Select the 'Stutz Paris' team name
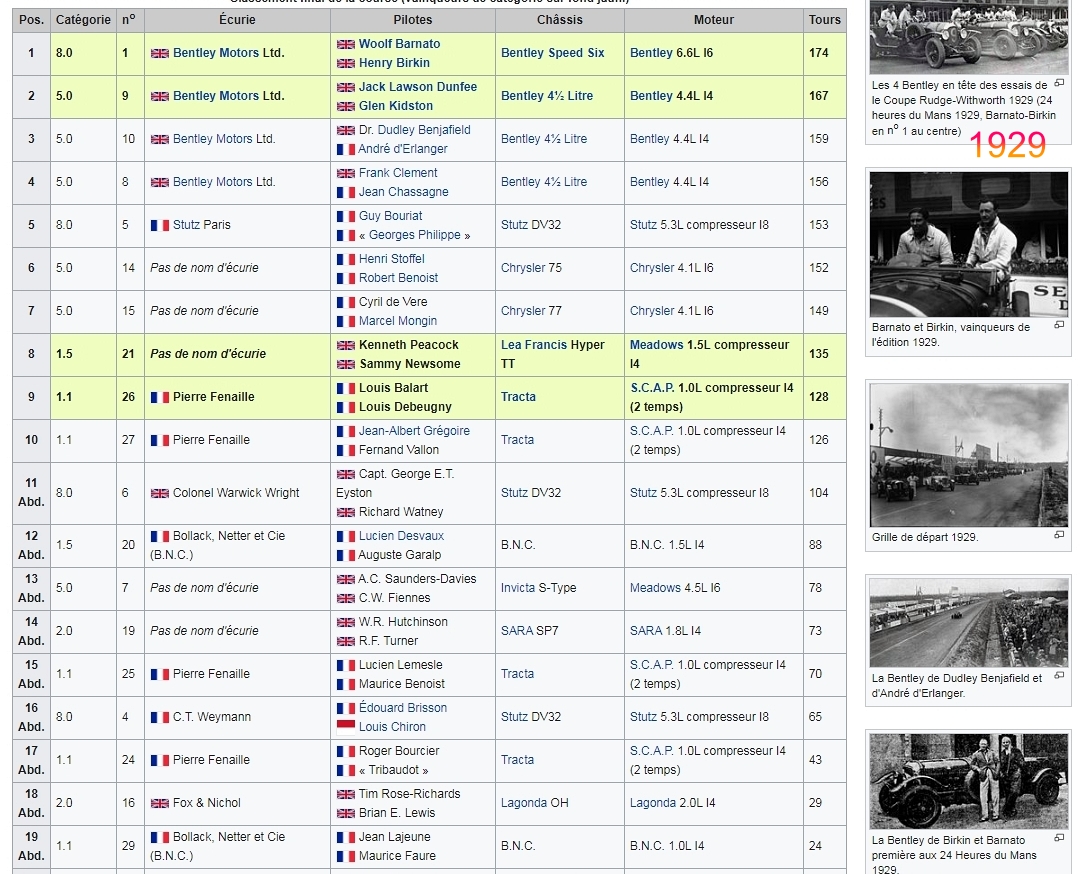1083x874 pixels. click(202, 225)
